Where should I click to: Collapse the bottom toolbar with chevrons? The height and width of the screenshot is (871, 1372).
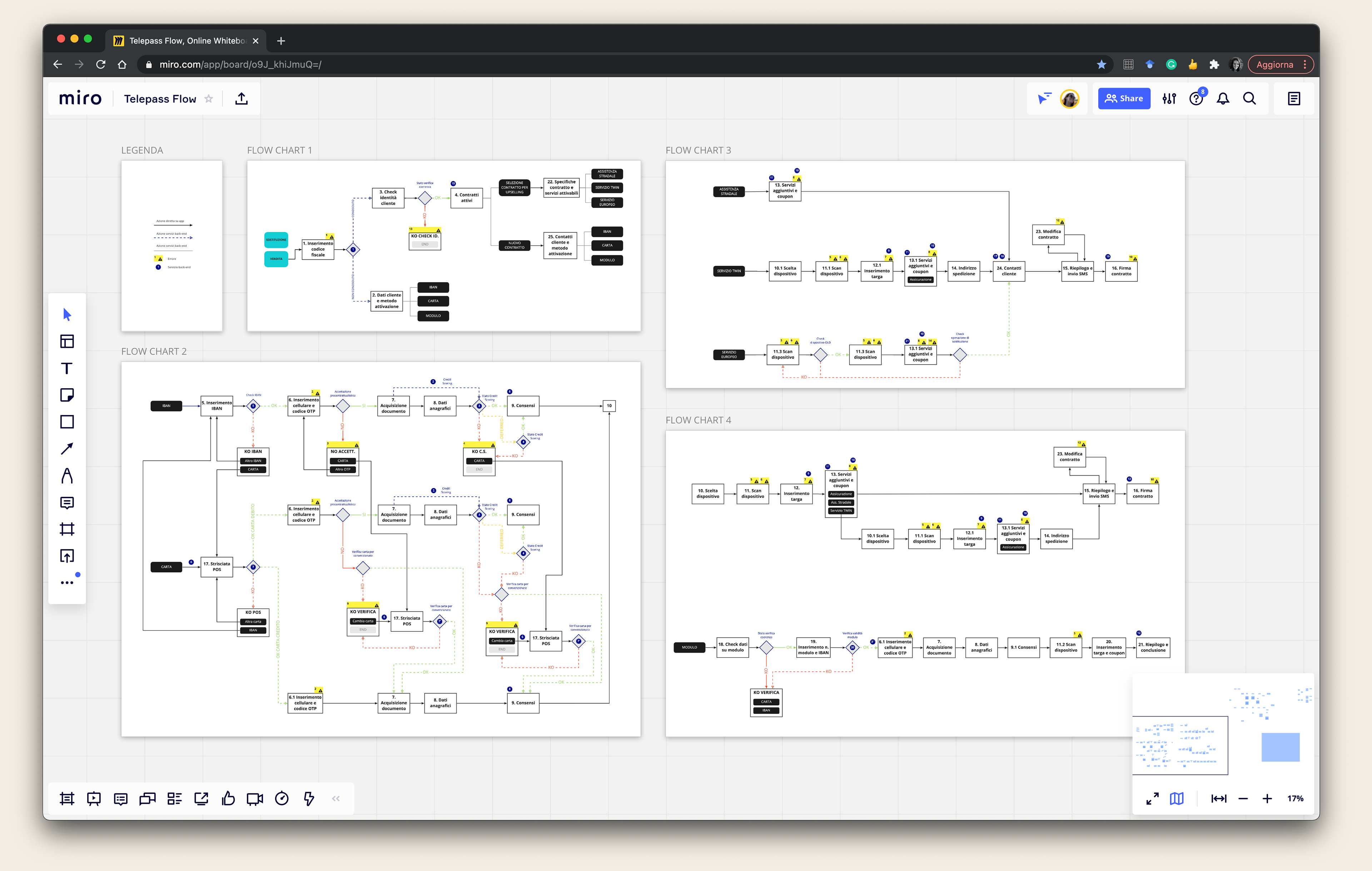click(335, 799)
